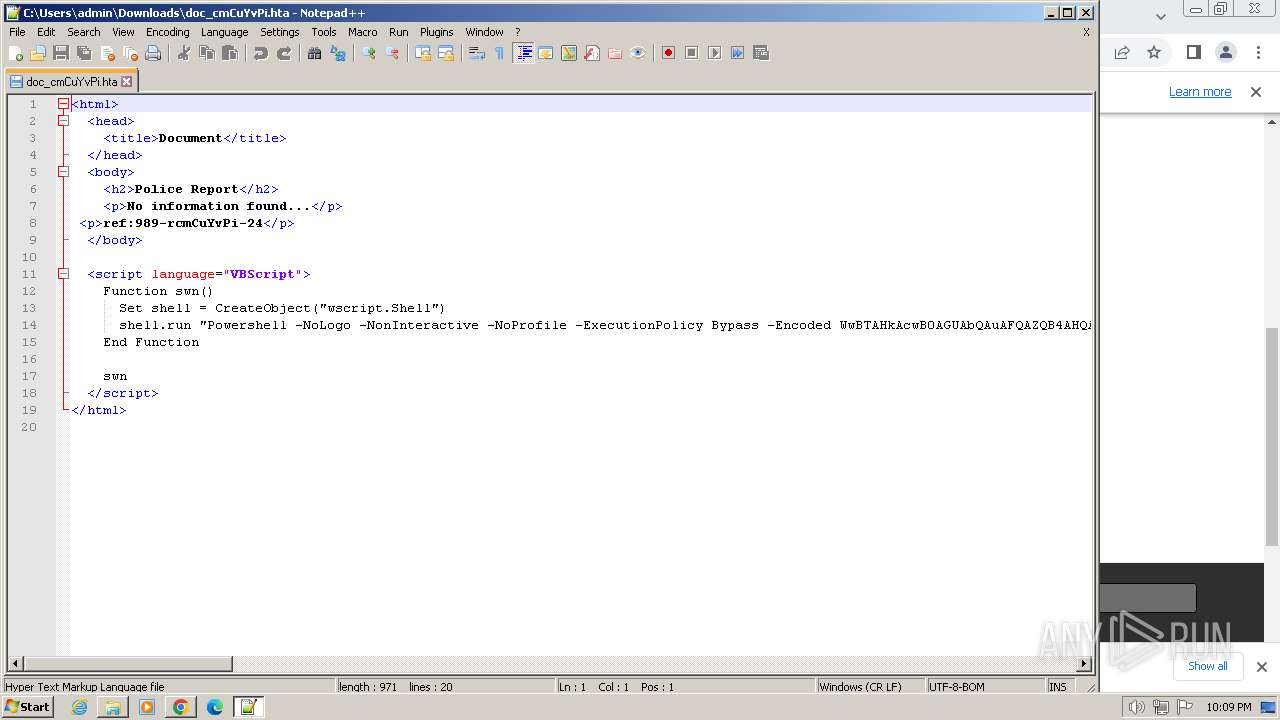Collapse the head block fold marker
Viewport: 1280px width, 720px height.
click(63, 121)
